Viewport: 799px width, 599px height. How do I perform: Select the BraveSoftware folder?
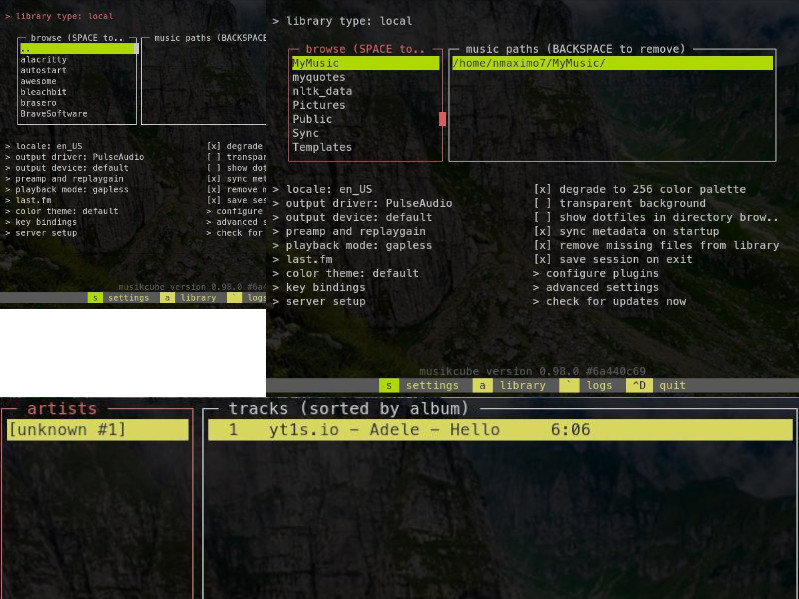point(54,114)
